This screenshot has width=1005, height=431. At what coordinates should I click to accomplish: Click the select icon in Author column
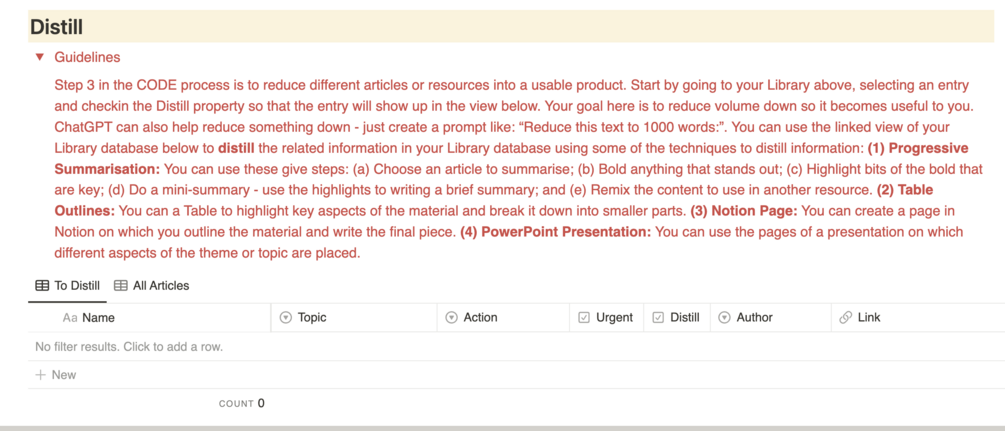coord(725,317)
